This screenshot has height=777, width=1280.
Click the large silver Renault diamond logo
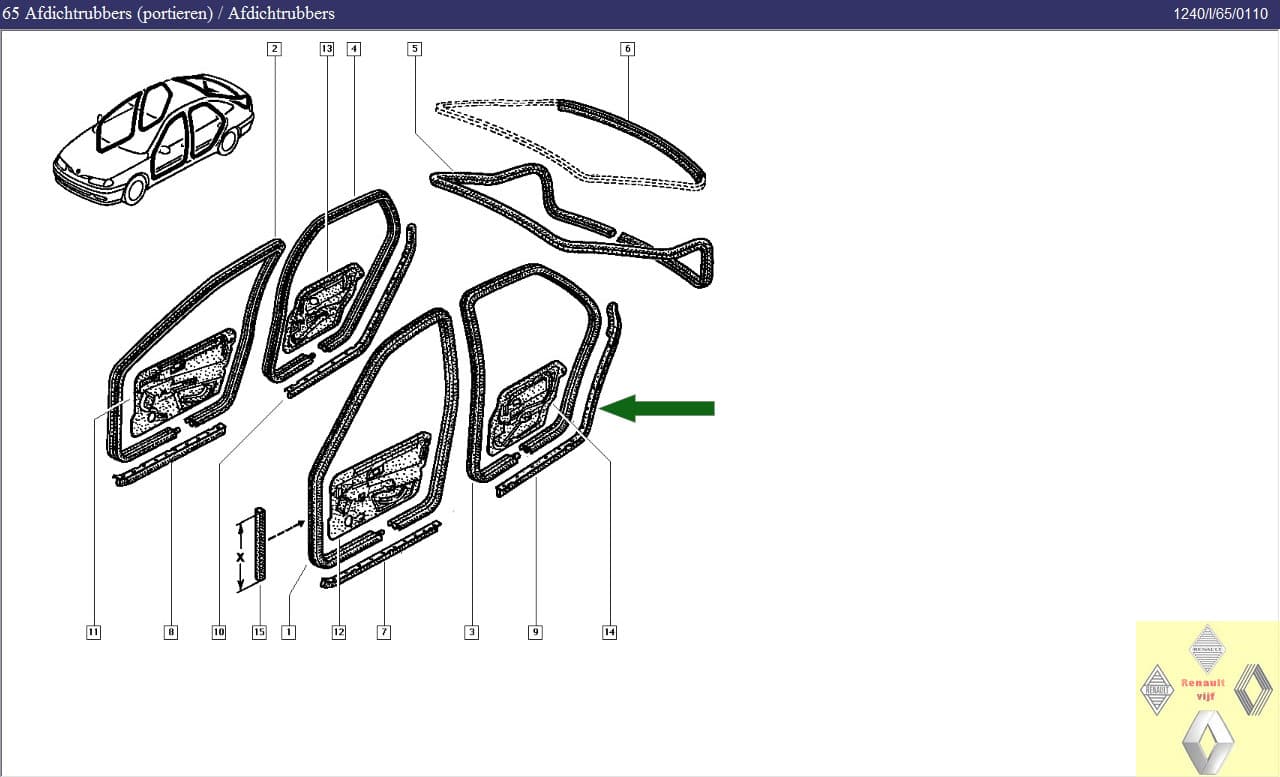[x=1207, y=741]
